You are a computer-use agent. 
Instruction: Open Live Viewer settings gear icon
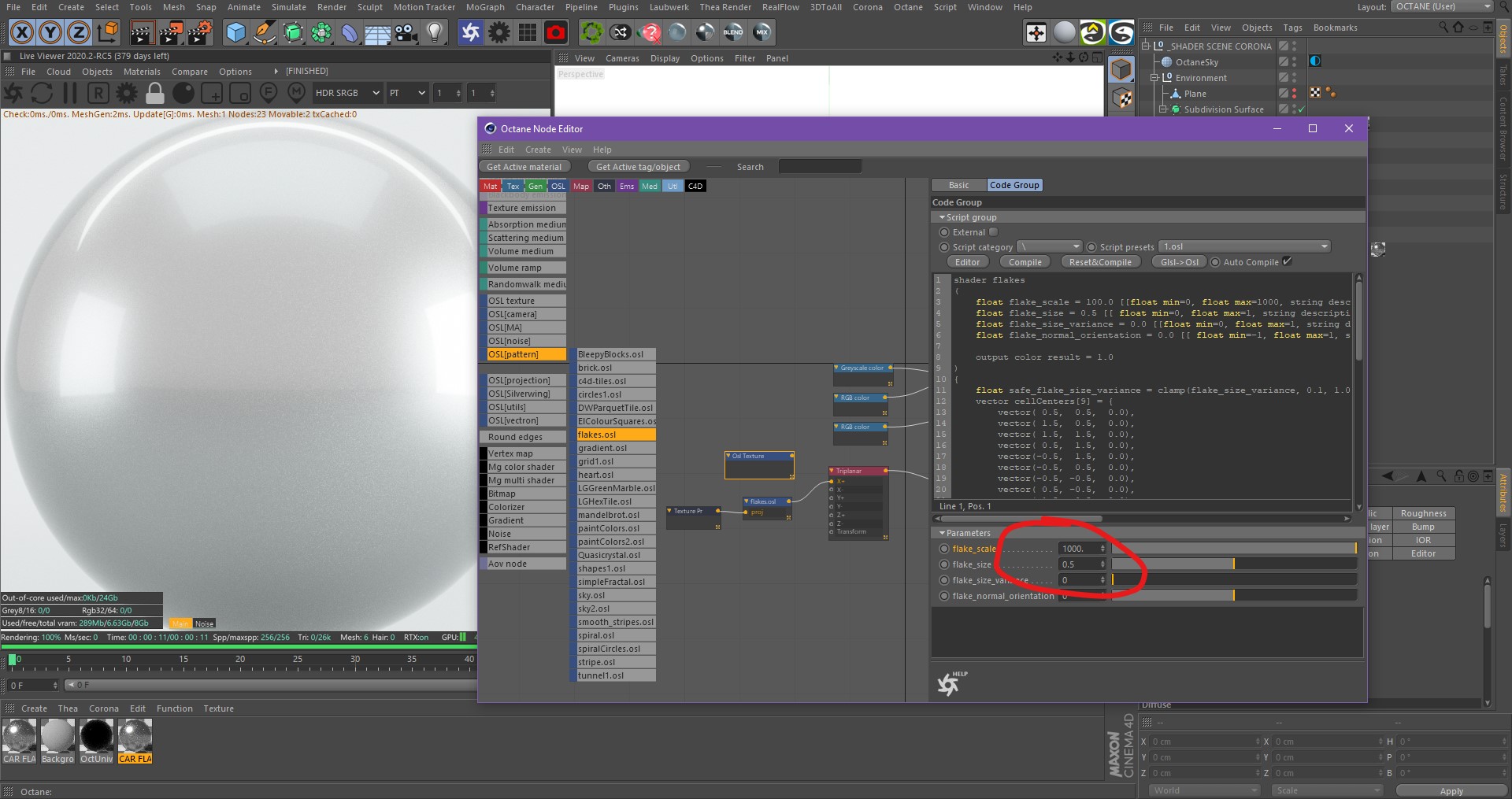[126, 93]
